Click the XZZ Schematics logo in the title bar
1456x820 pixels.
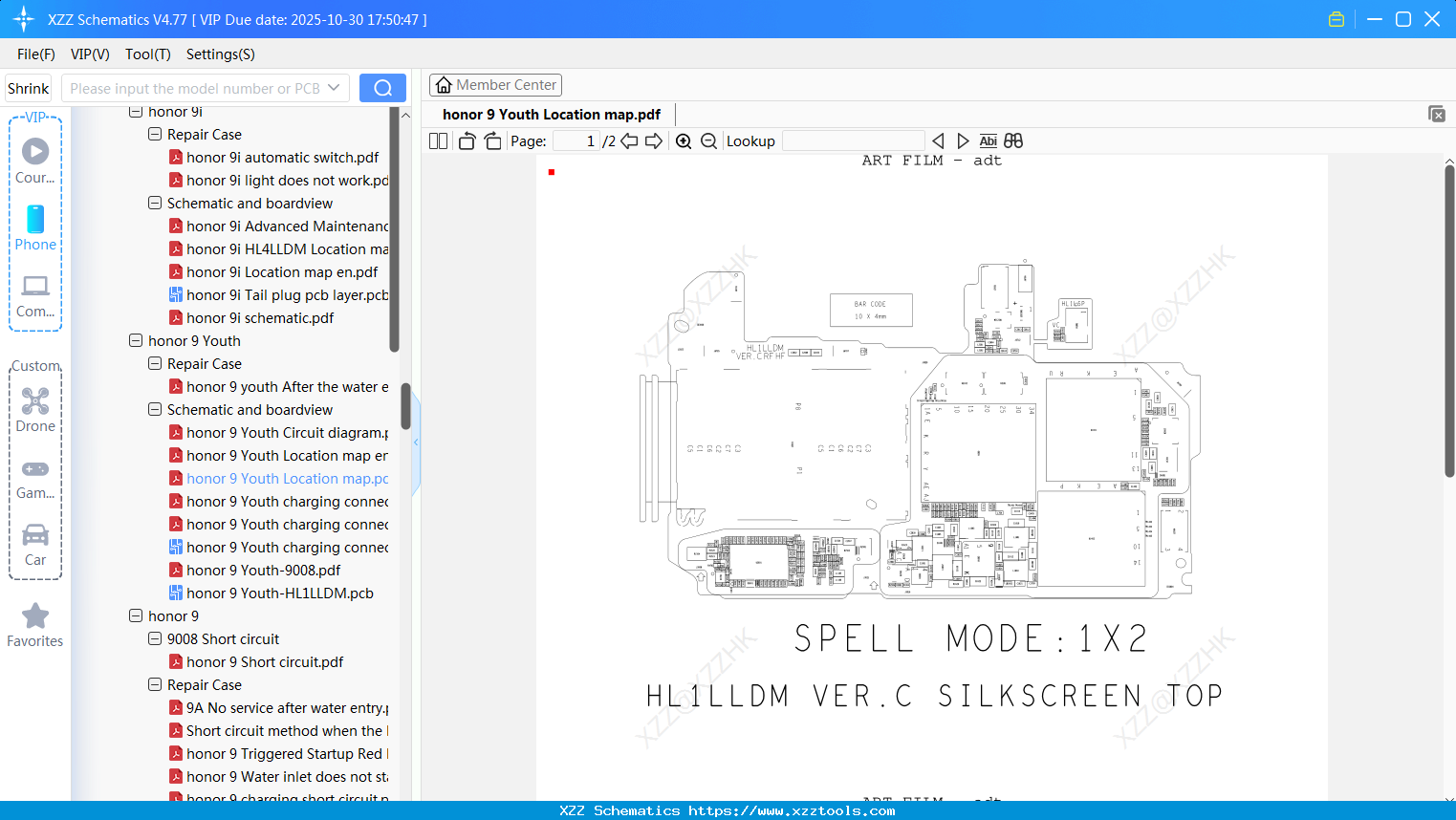(x=24, y=19)
